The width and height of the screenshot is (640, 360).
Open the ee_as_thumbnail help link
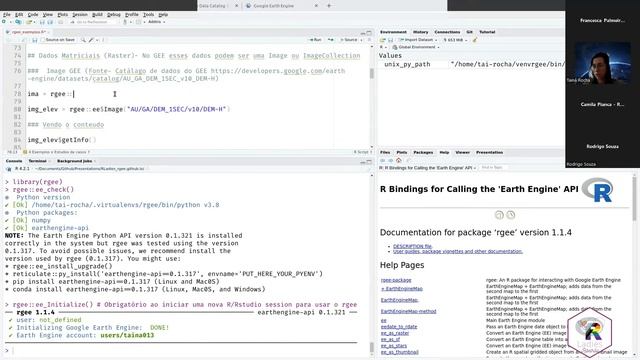pos(400,352)
